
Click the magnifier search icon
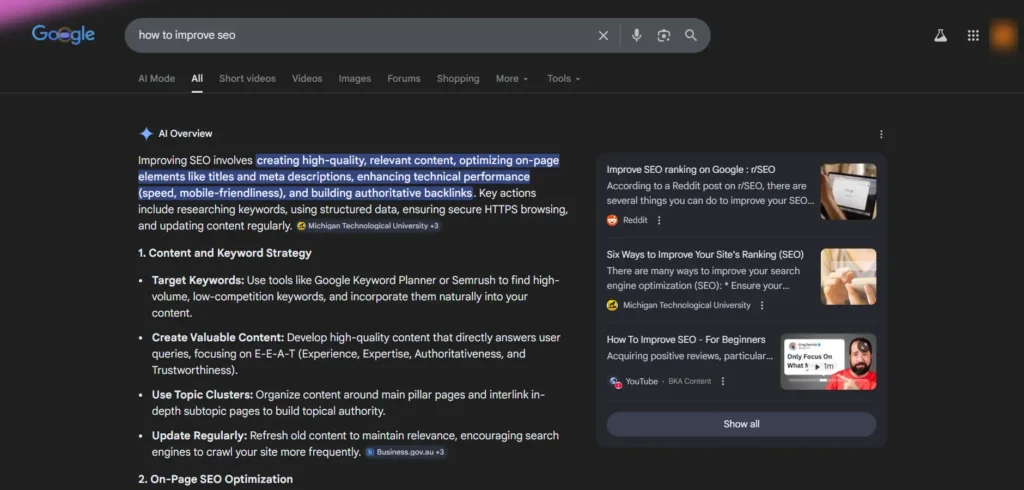(x=691, y=35)
